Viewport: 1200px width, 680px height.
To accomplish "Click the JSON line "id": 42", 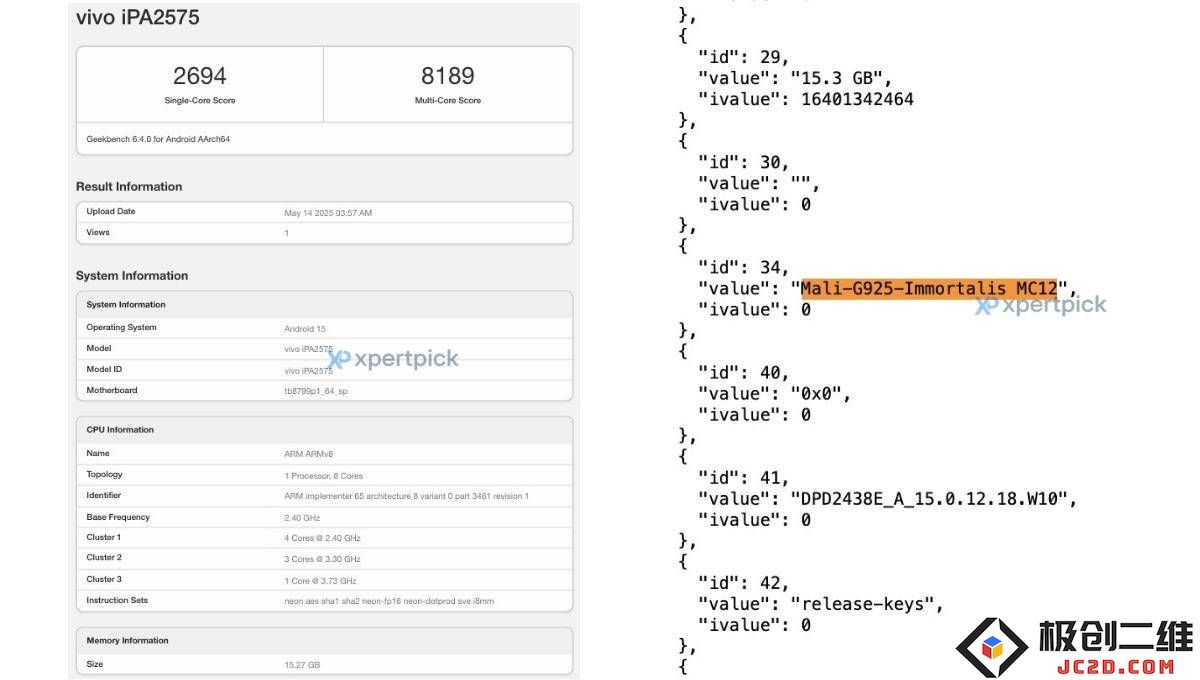I will [744, 583].
